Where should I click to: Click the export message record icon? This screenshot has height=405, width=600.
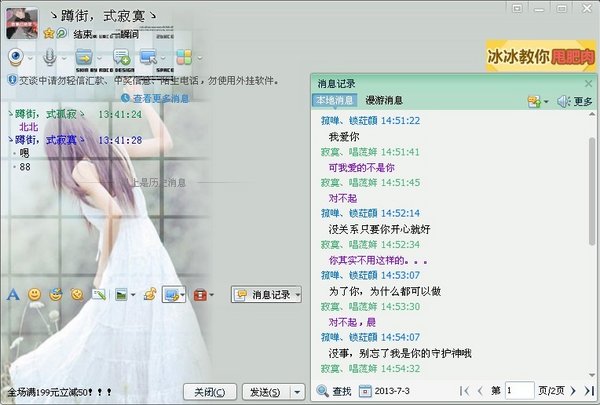(x=535, y=101)
